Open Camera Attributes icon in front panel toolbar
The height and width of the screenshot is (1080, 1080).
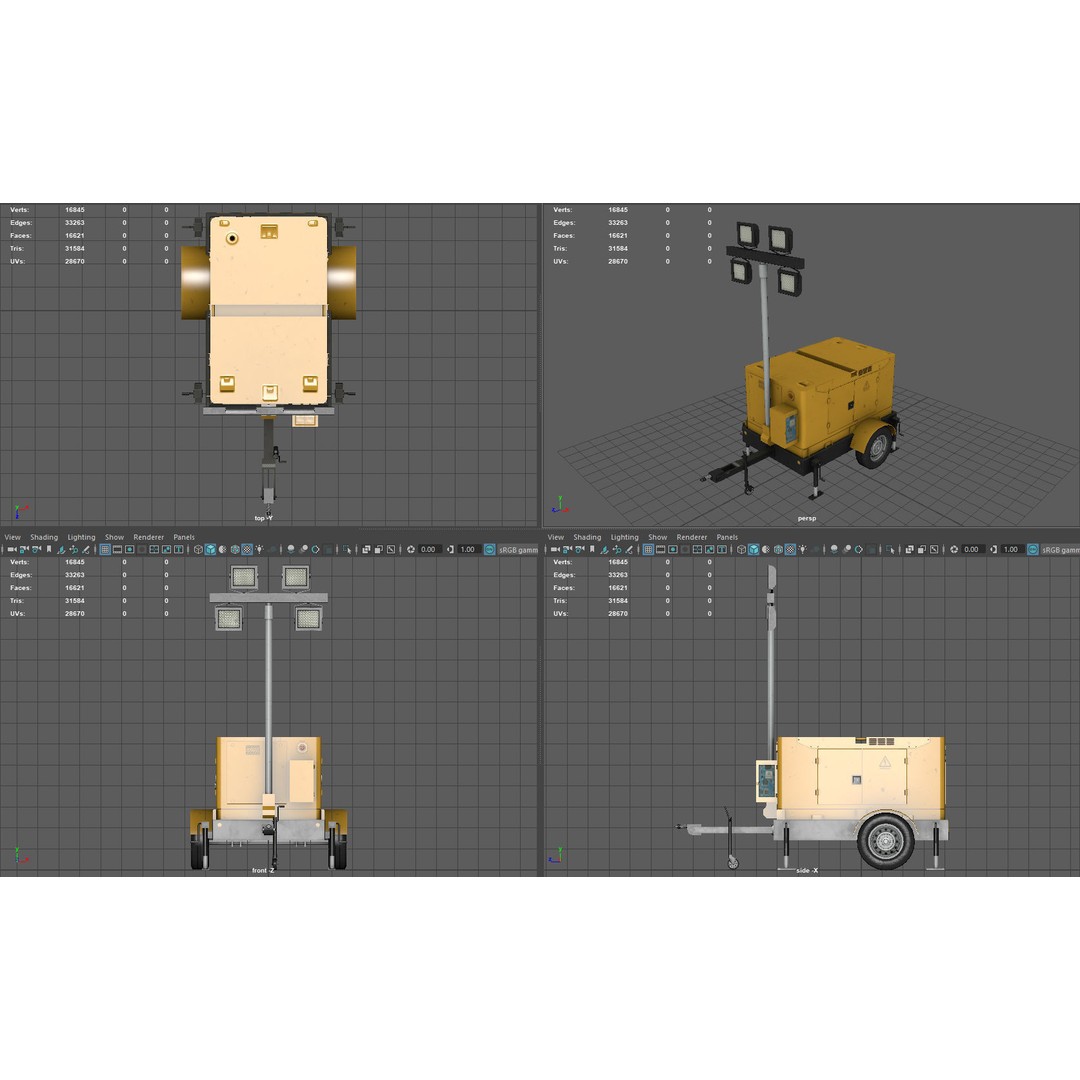[x=37, y=549]
